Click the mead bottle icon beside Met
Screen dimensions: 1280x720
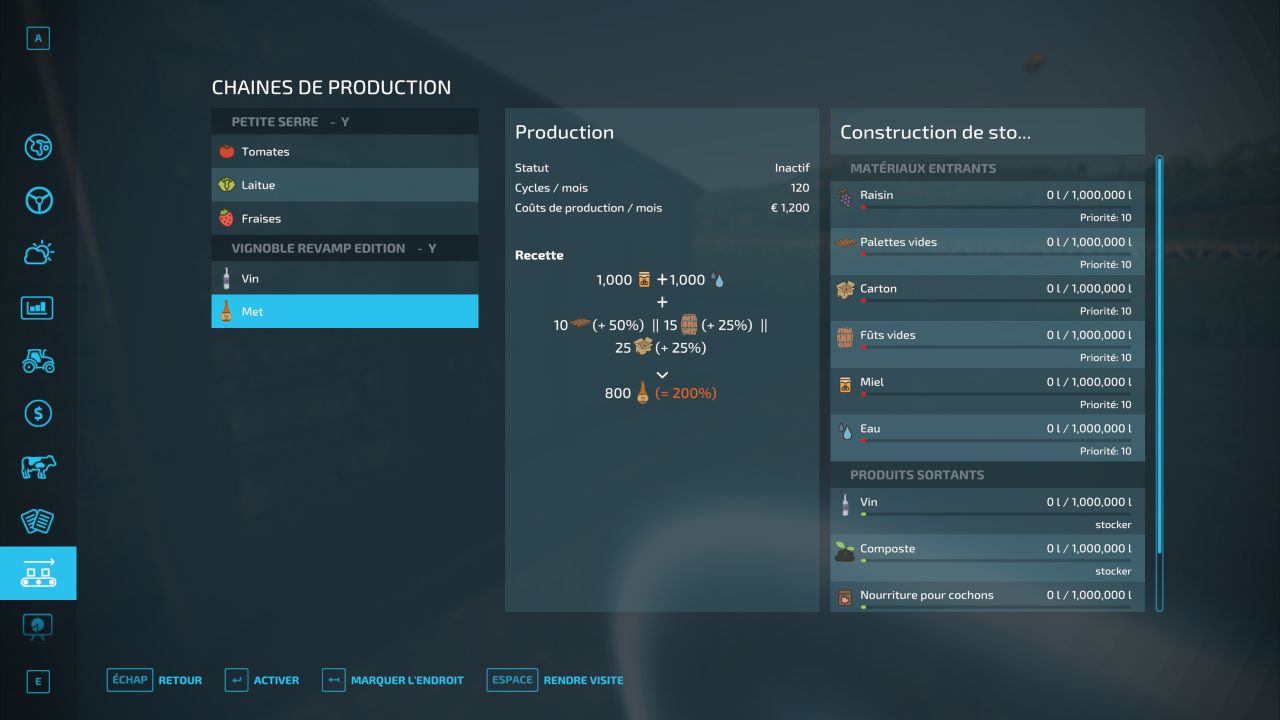click(x=226, y=311)
